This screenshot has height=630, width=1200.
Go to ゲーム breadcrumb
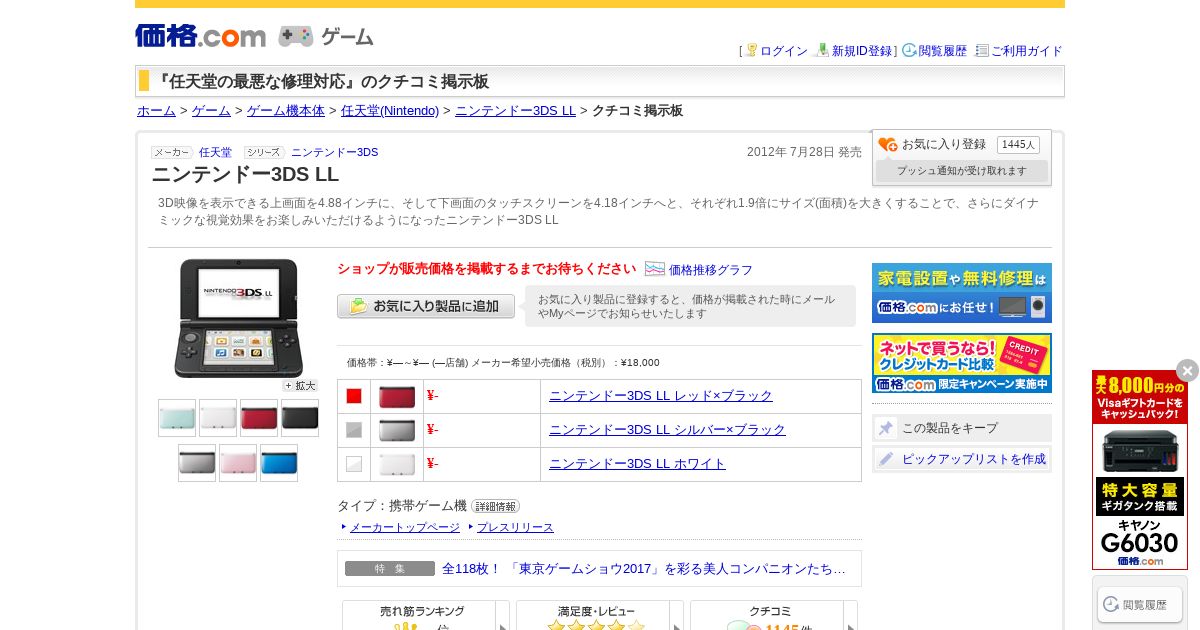(211, 111)
